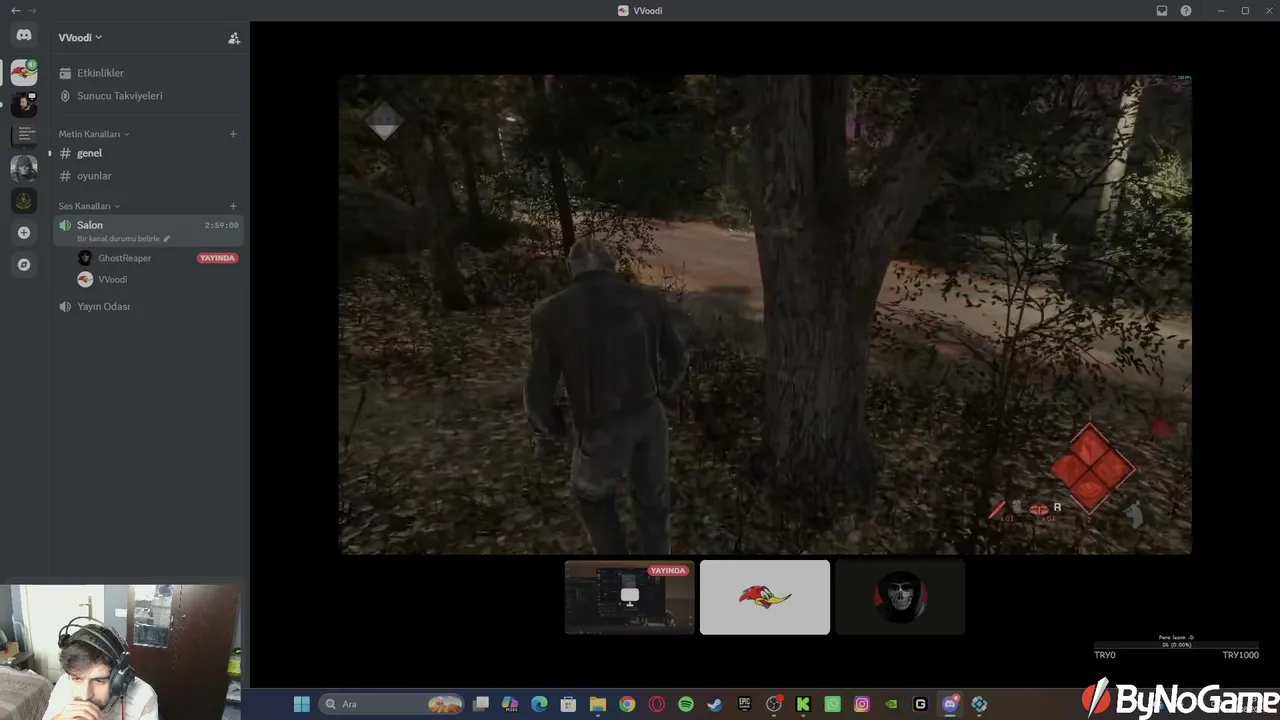The image size is (1280, 720).
Task: Focus the main game stream view
Action: tap(765, 314)
